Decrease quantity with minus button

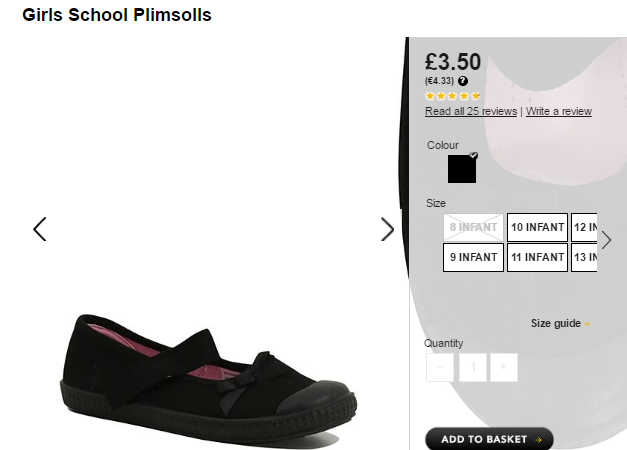440,367
